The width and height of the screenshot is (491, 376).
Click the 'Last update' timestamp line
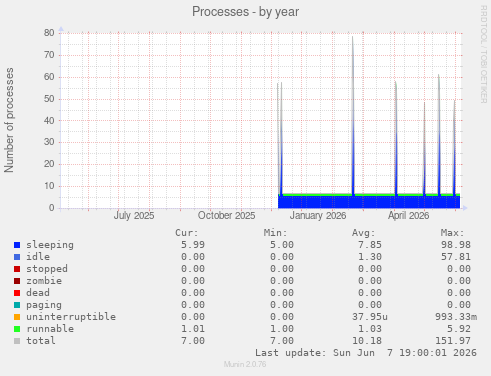coord(366,353)
